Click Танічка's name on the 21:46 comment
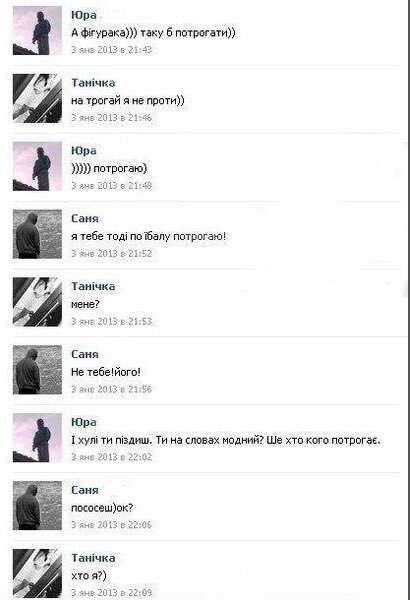Viewport: 410px width, 600px height. [x=93, y=83]
